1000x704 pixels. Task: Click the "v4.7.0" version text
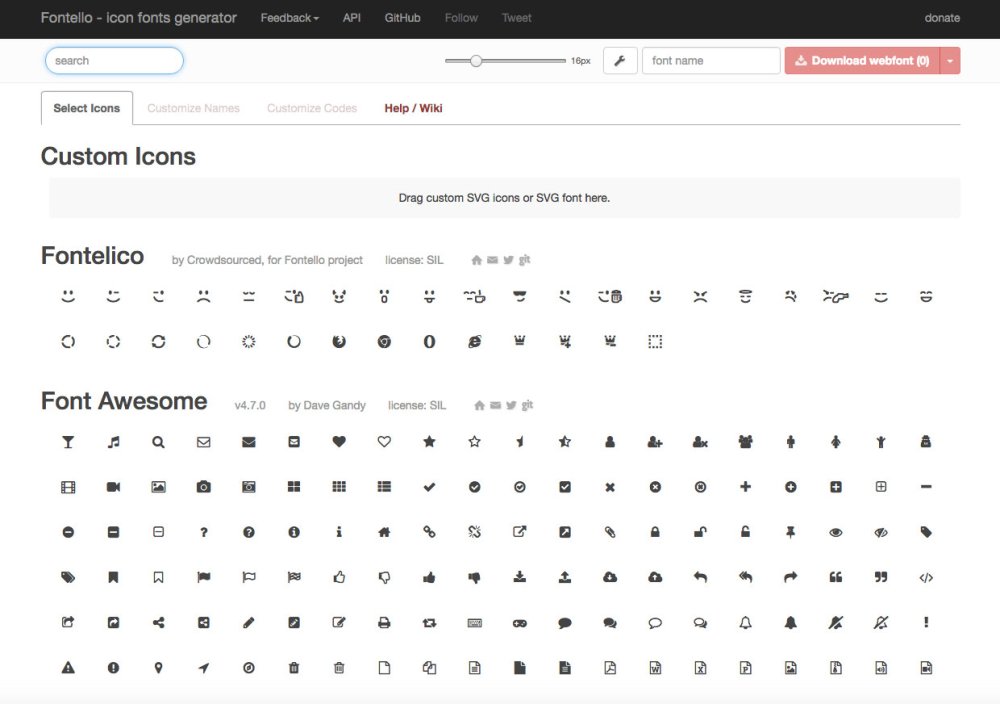click(250, 406)
